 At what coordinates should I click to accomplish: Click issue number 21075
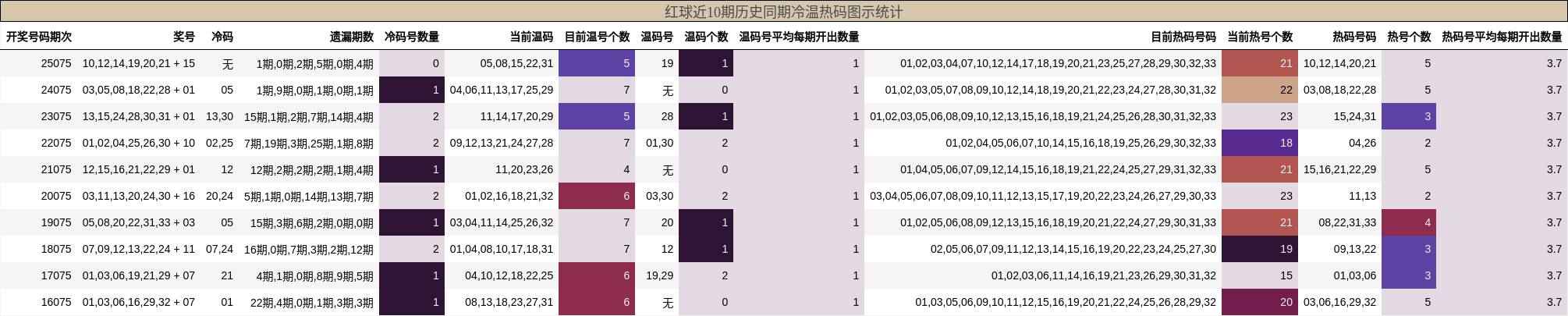pyautogui.click(x=56, y=169)
